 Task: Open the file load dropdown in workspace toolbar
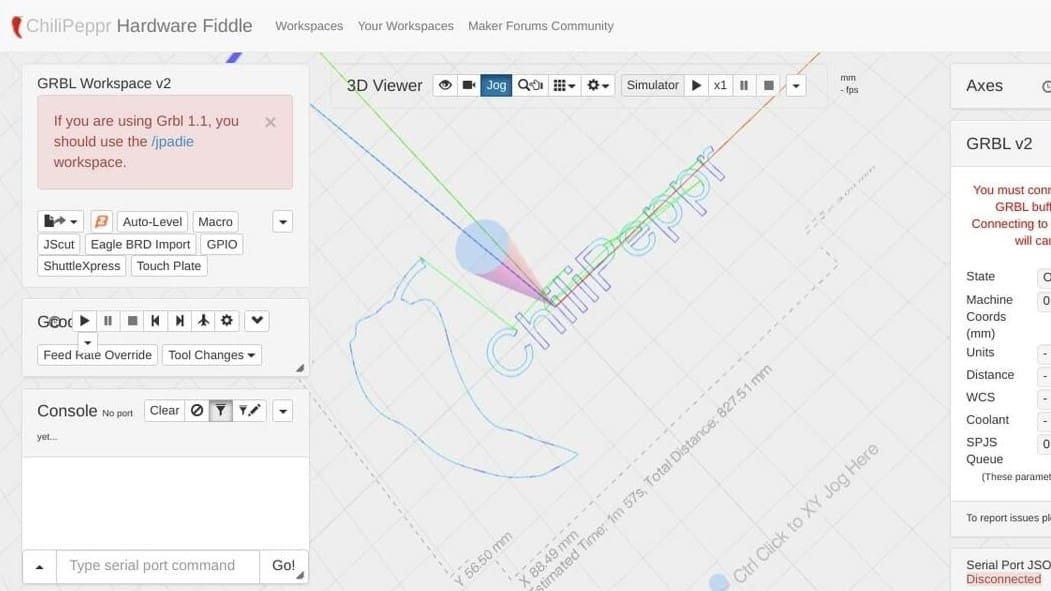coord(60,221)
